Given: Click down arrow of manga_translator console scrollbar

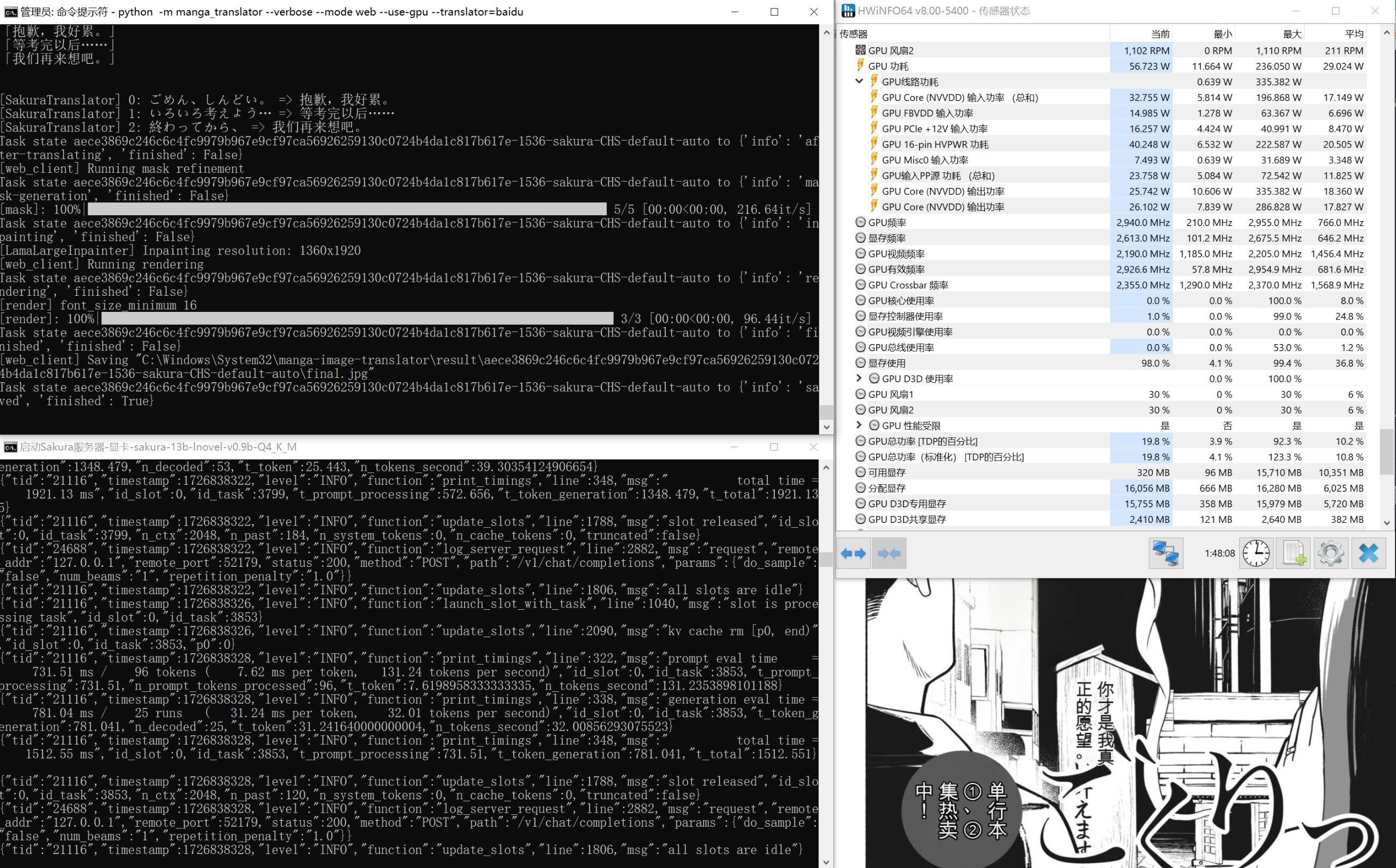Looking at the screenshot, I should tap(826, 427).
